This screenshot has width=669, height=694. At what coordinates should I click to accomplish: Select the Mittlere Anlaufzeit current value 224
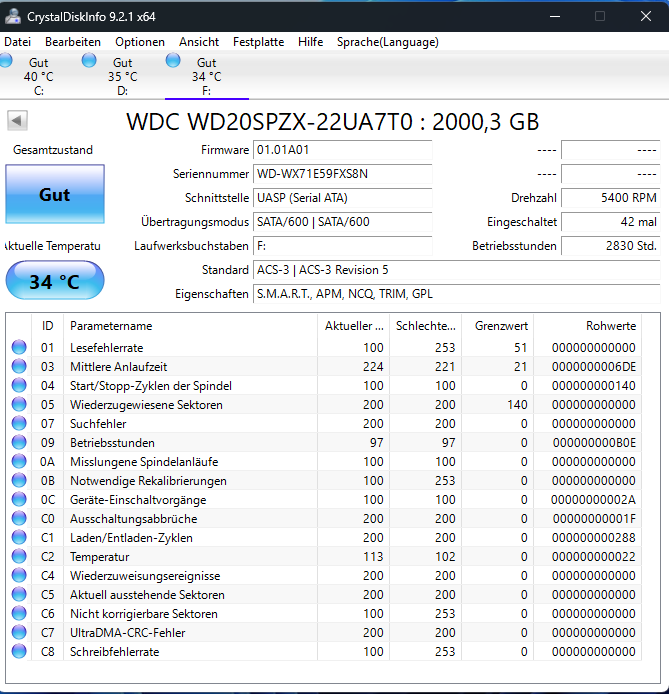(373, 366)
